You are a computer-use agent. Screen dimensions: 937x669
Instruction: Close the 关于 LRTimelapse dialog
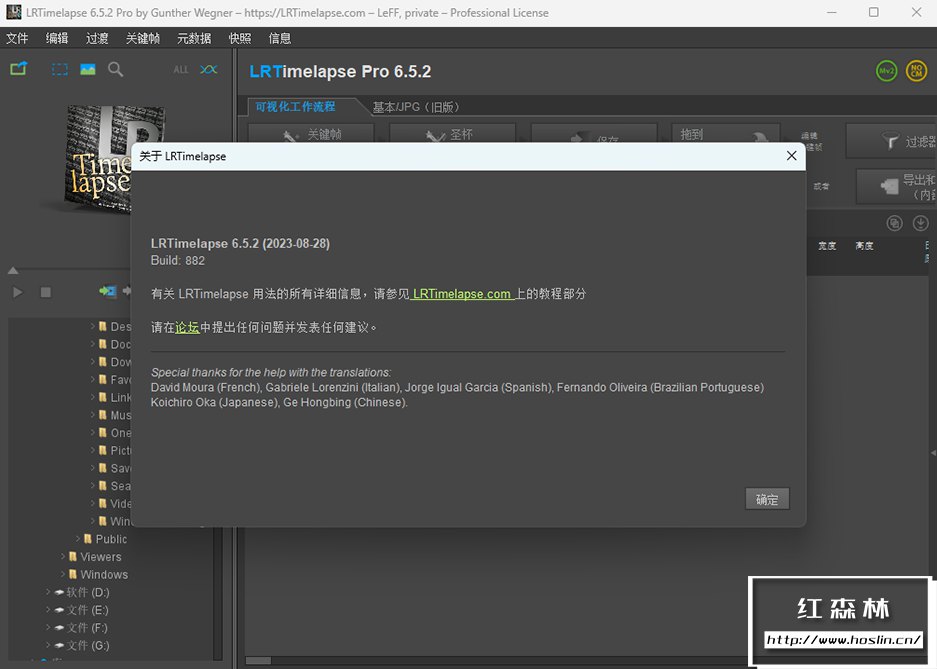[x=792, y=156]
